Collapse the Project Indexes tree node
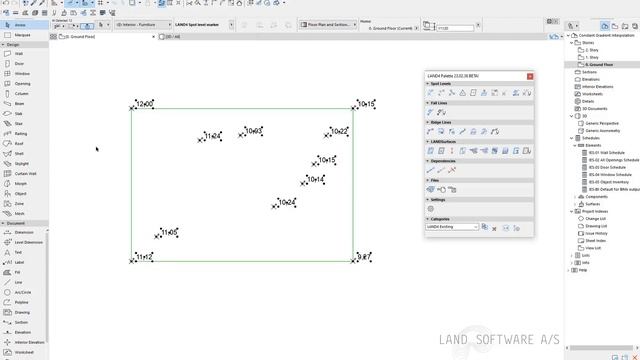Image resolution: width=640 pixels, height=360 pixels. [572, 211]
